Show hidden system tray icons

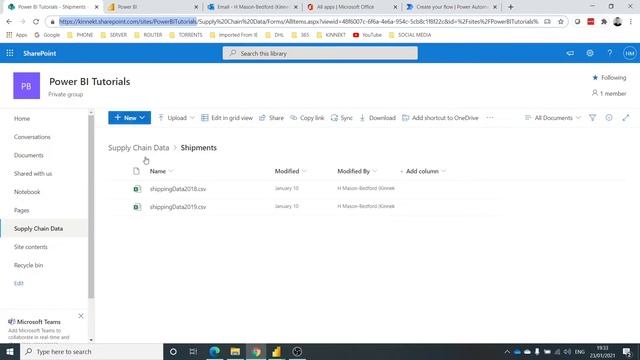click(x=507, y=351)
